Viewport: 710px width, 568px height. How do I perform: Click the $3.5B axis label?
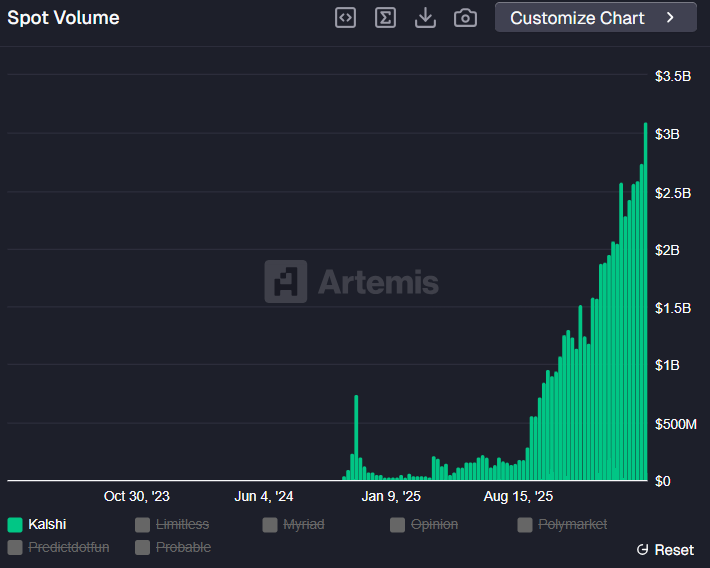point(673,76)
